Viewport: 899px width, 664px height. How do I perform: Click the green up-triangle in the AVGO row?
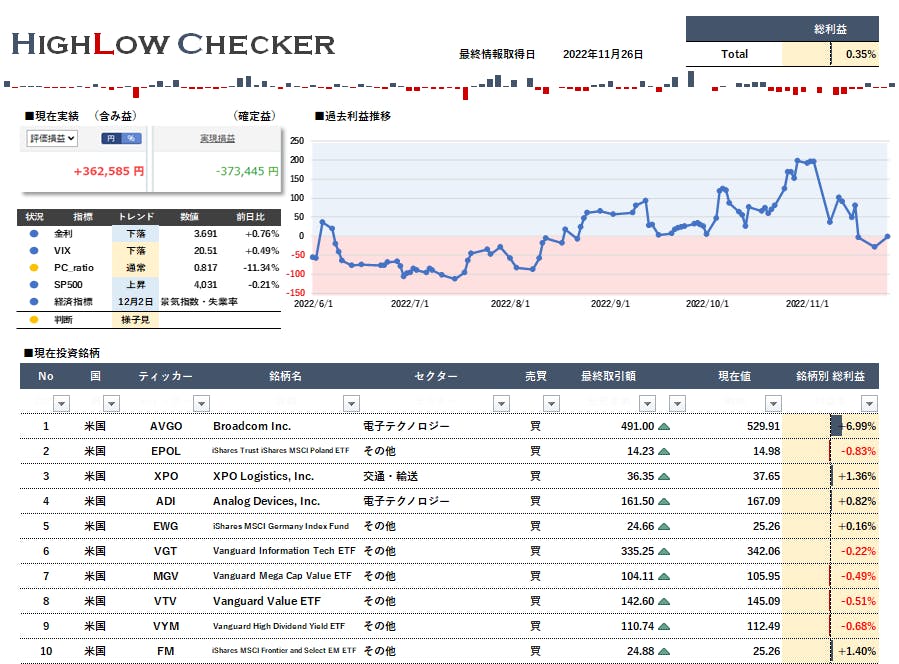[x=664, y=426]
